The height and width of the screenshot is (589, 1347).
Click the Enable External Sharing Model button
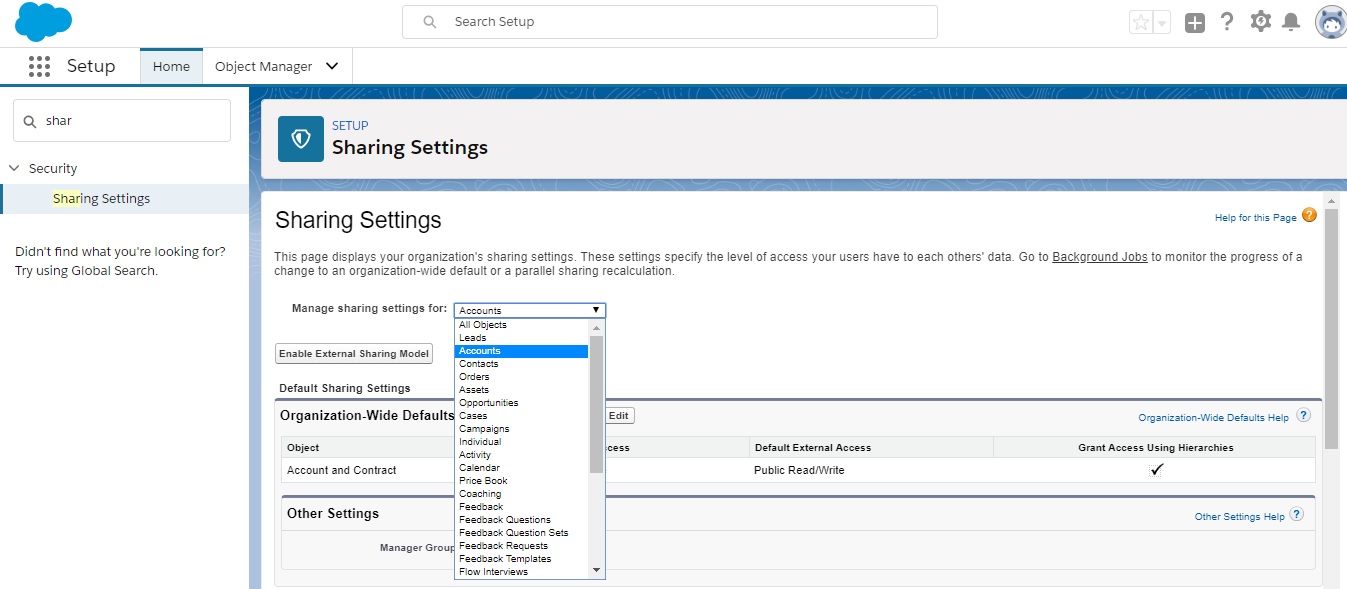(353, 353)
